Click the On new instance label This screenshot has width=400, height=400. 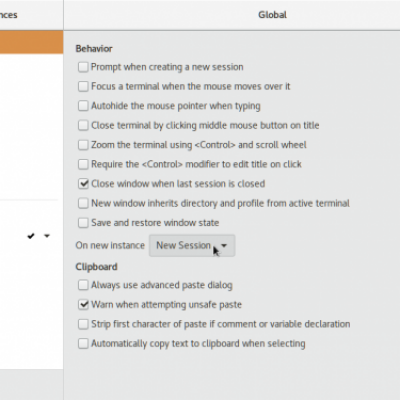coord(110,246)
